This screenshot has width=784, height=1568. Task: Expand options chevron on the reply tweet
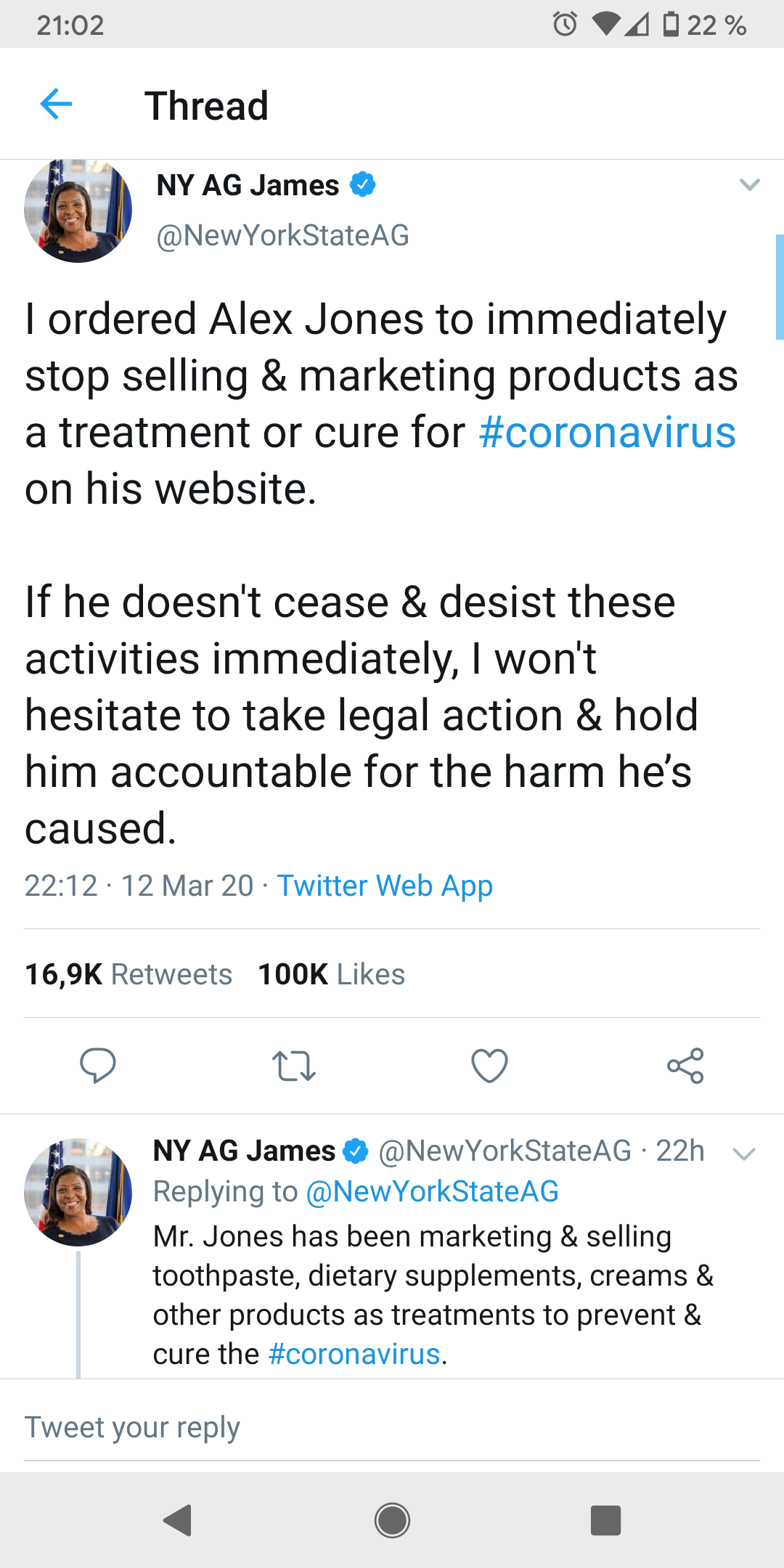tap(744, 1153)
